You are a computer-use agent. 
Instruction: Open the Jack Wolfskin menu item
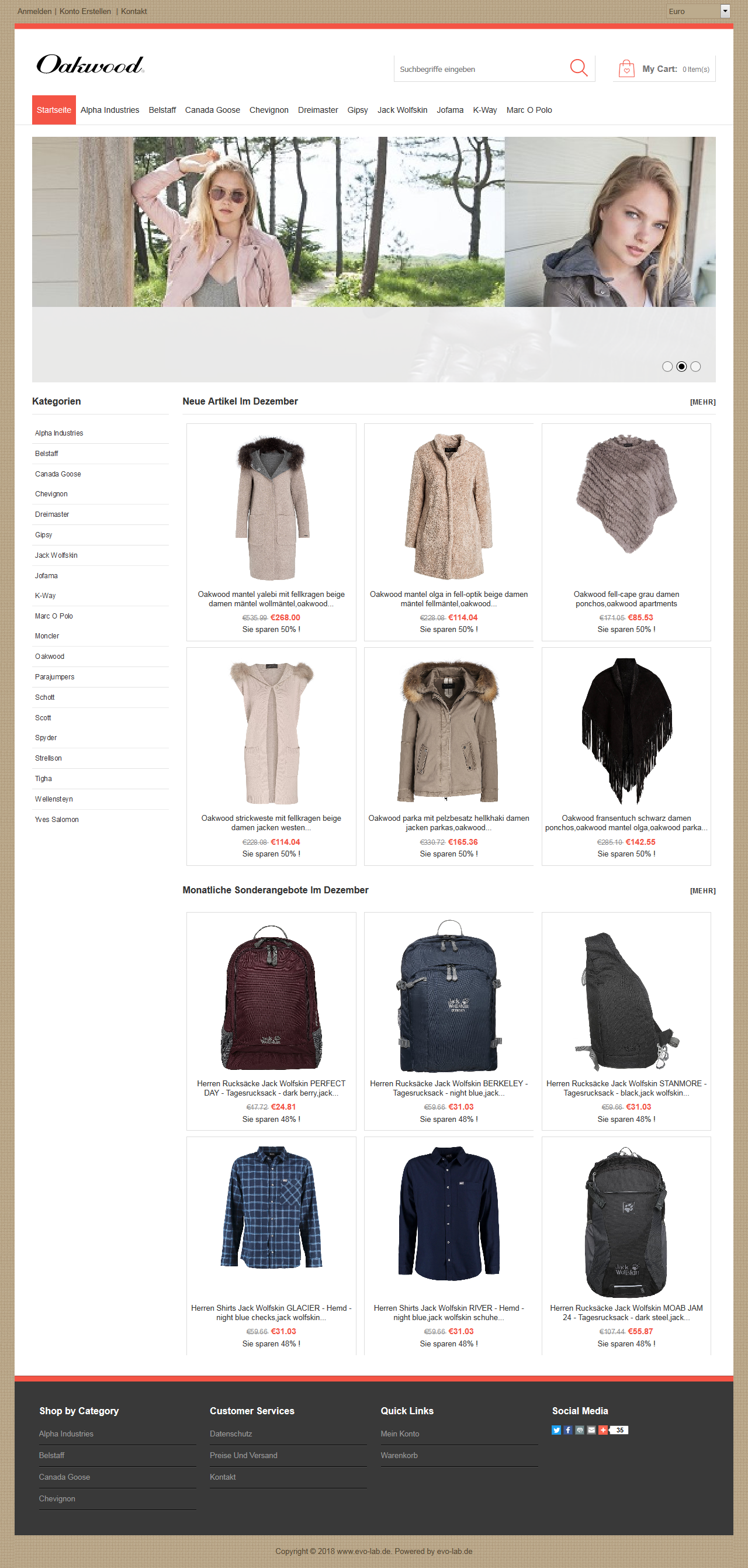[x=402, y=110]
